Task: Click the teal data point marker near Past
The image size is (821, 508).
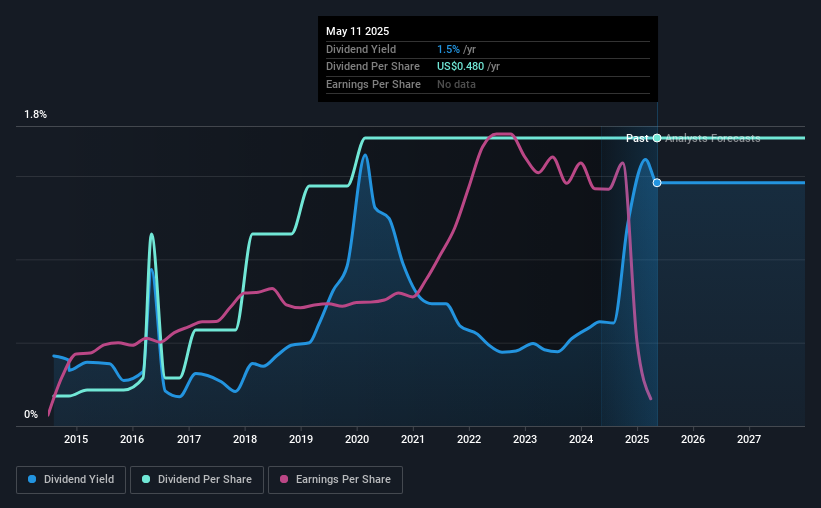Action: [x=657, y=138]
